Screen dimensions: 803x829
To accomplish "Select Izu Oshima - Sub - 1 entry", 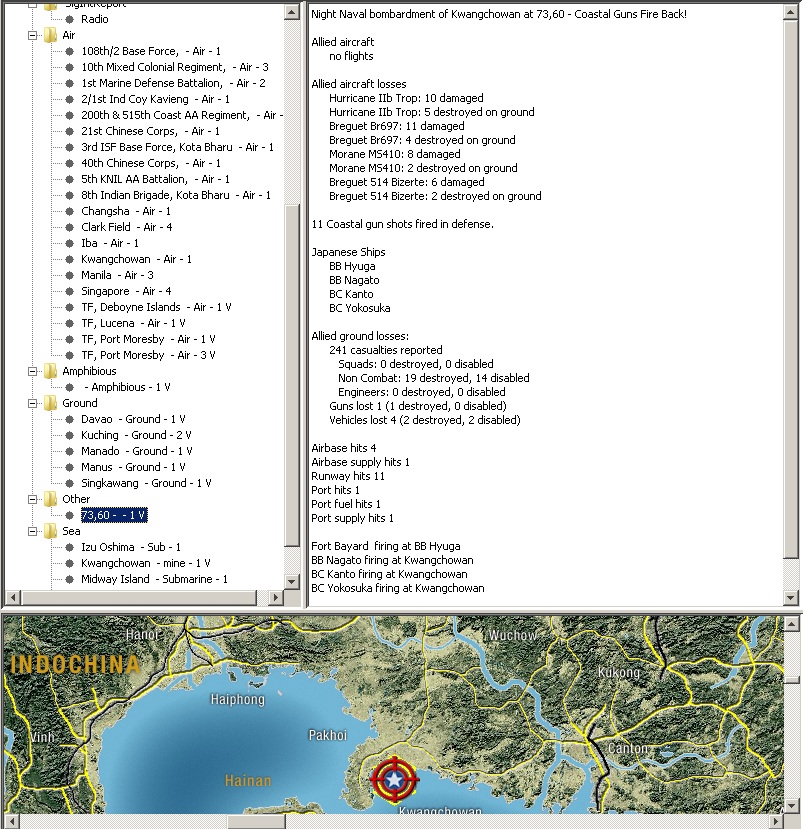I will point(131,547).
